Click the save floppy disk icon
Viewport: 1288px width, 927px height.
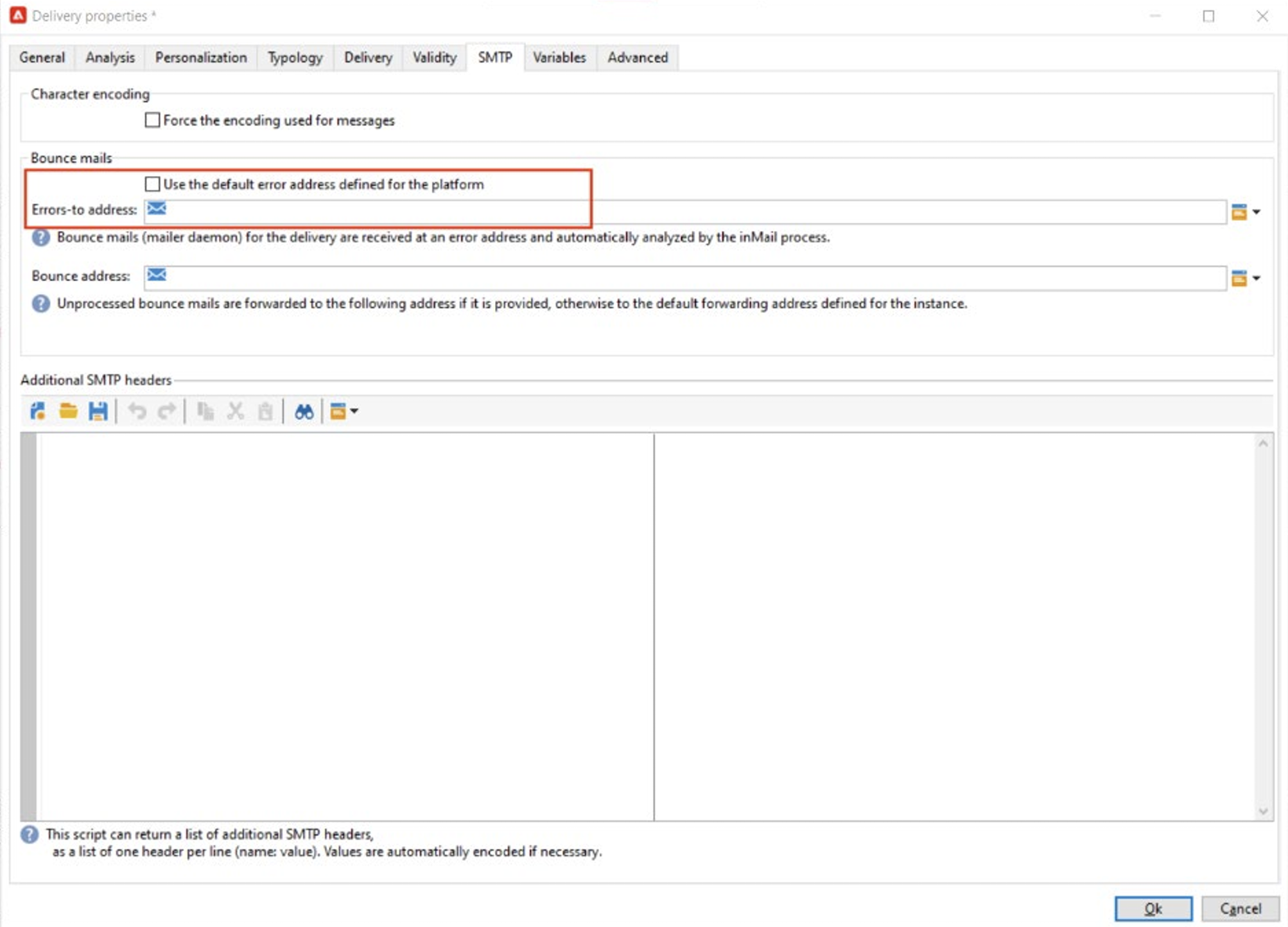point(98,411)
